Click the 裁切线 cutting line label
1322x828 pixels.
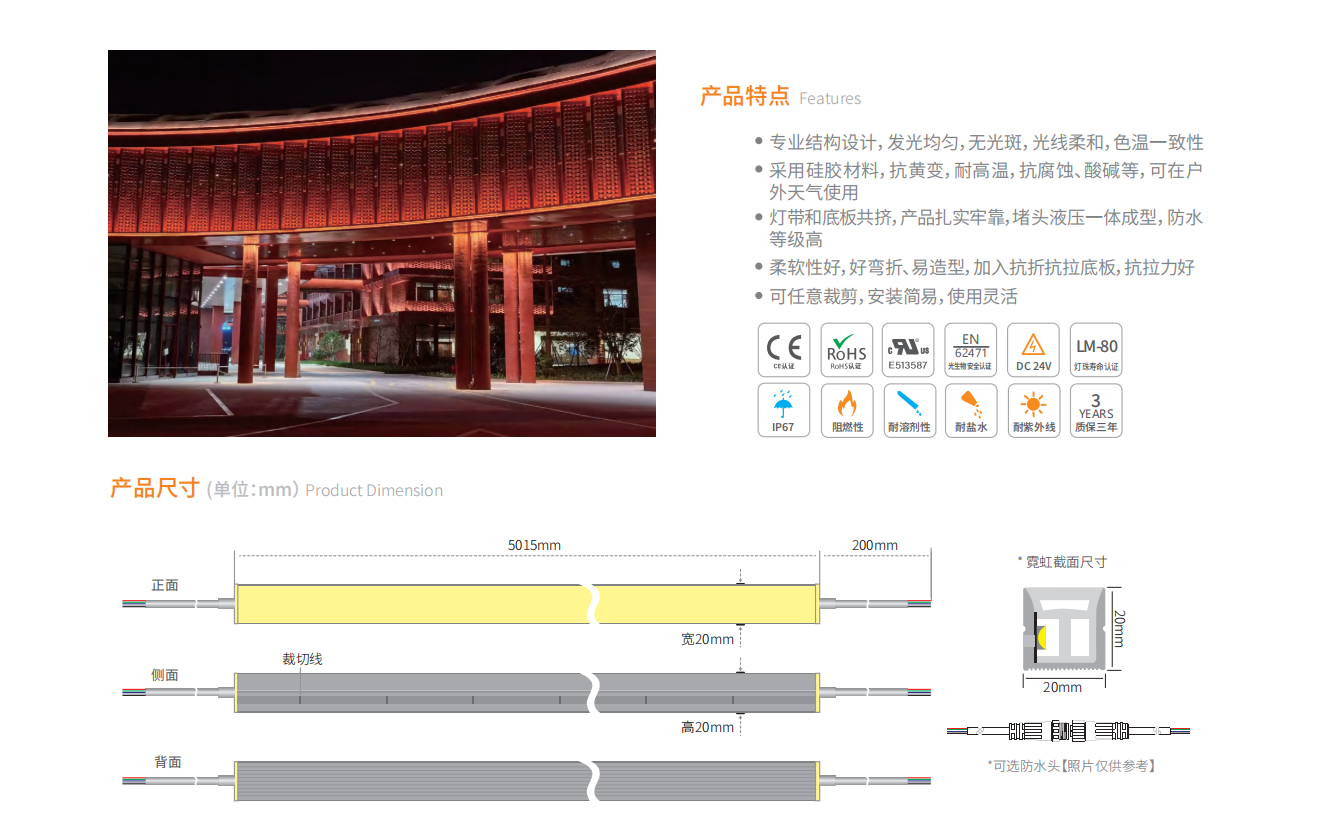click(x=302, y=659)
